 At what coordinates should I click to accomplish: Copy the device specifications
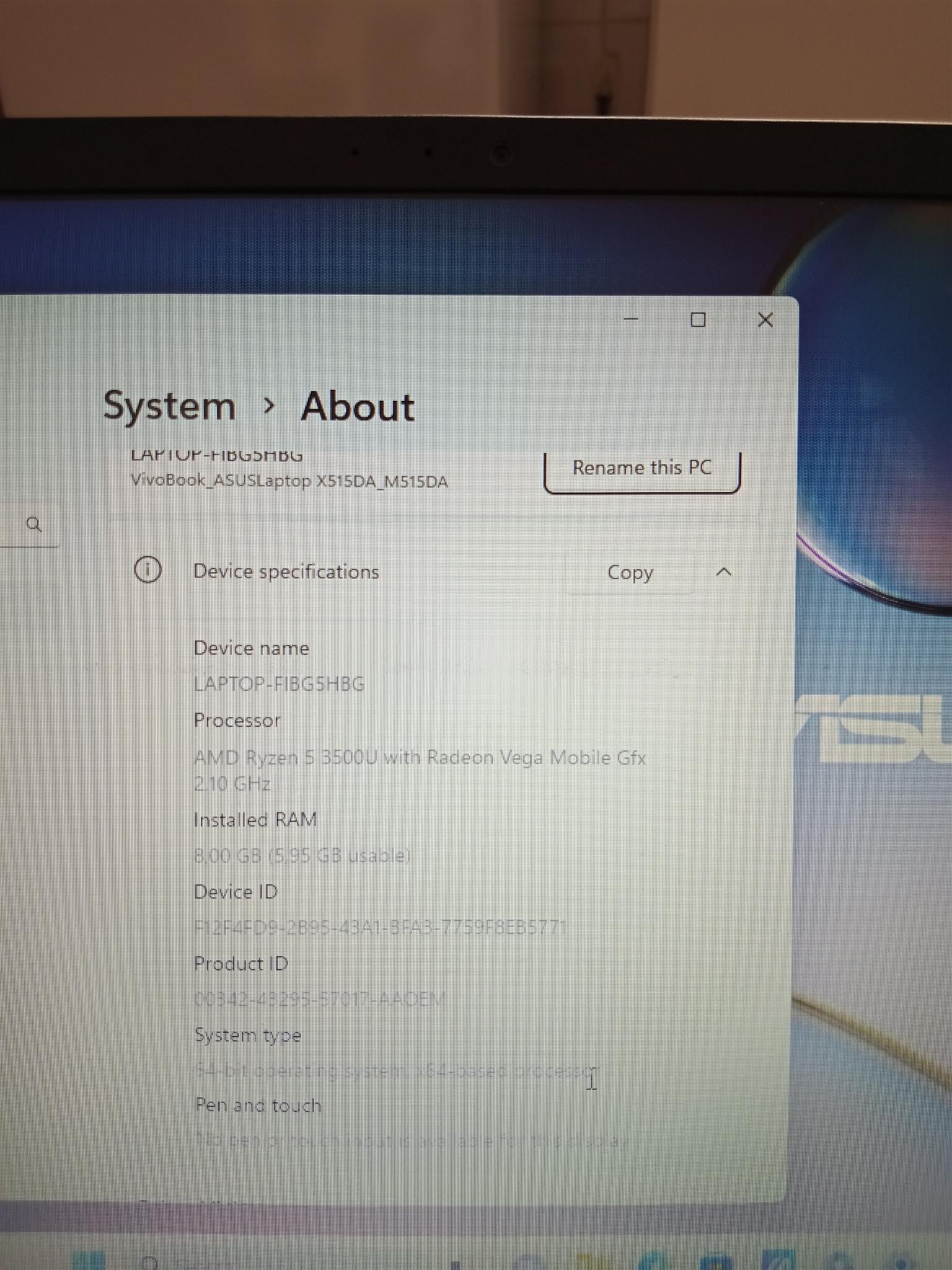pyautogui.click(x=630, y=572)
